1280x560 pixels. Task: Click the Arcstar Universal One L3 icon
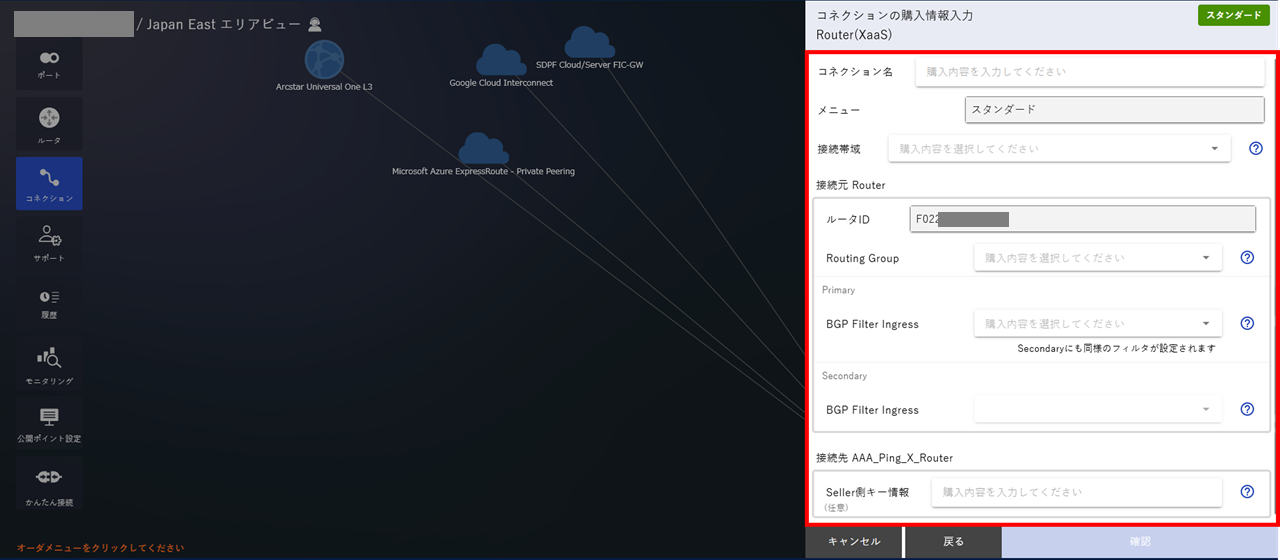(x=324, y=60)
